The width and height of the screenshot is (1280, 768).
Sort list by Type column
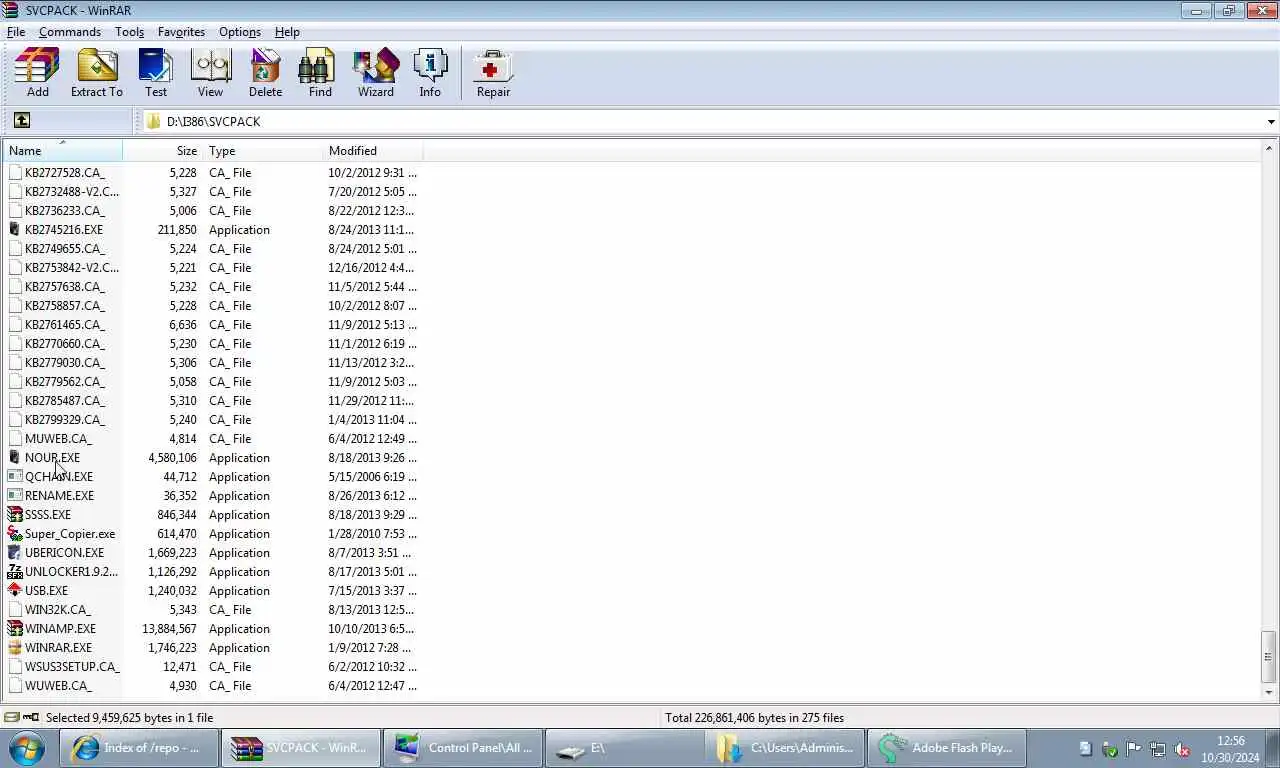point(264,151)
